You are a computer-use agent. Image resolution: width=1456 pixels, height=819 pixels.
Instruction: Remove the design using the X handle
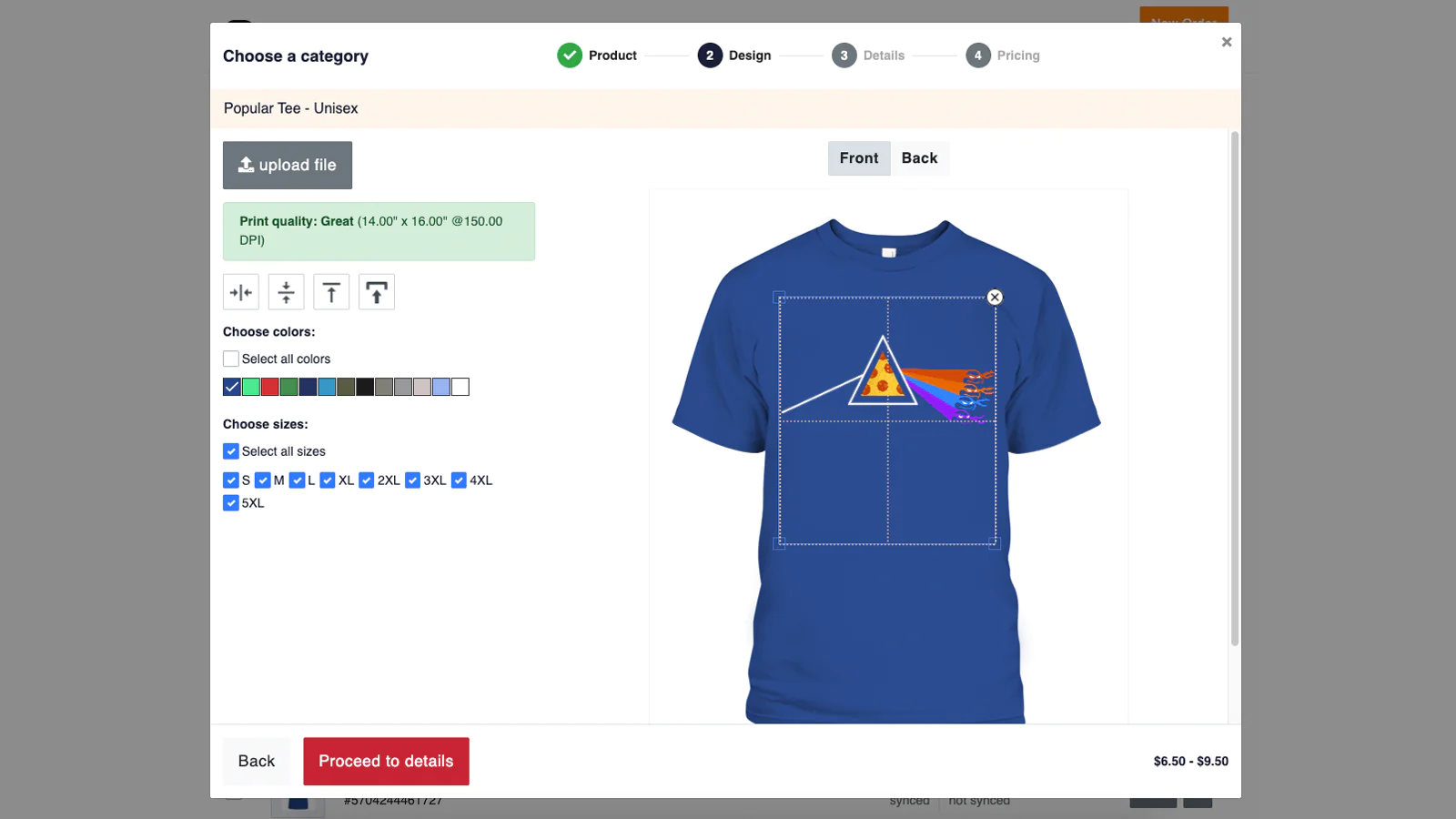(x=995, y=298)
